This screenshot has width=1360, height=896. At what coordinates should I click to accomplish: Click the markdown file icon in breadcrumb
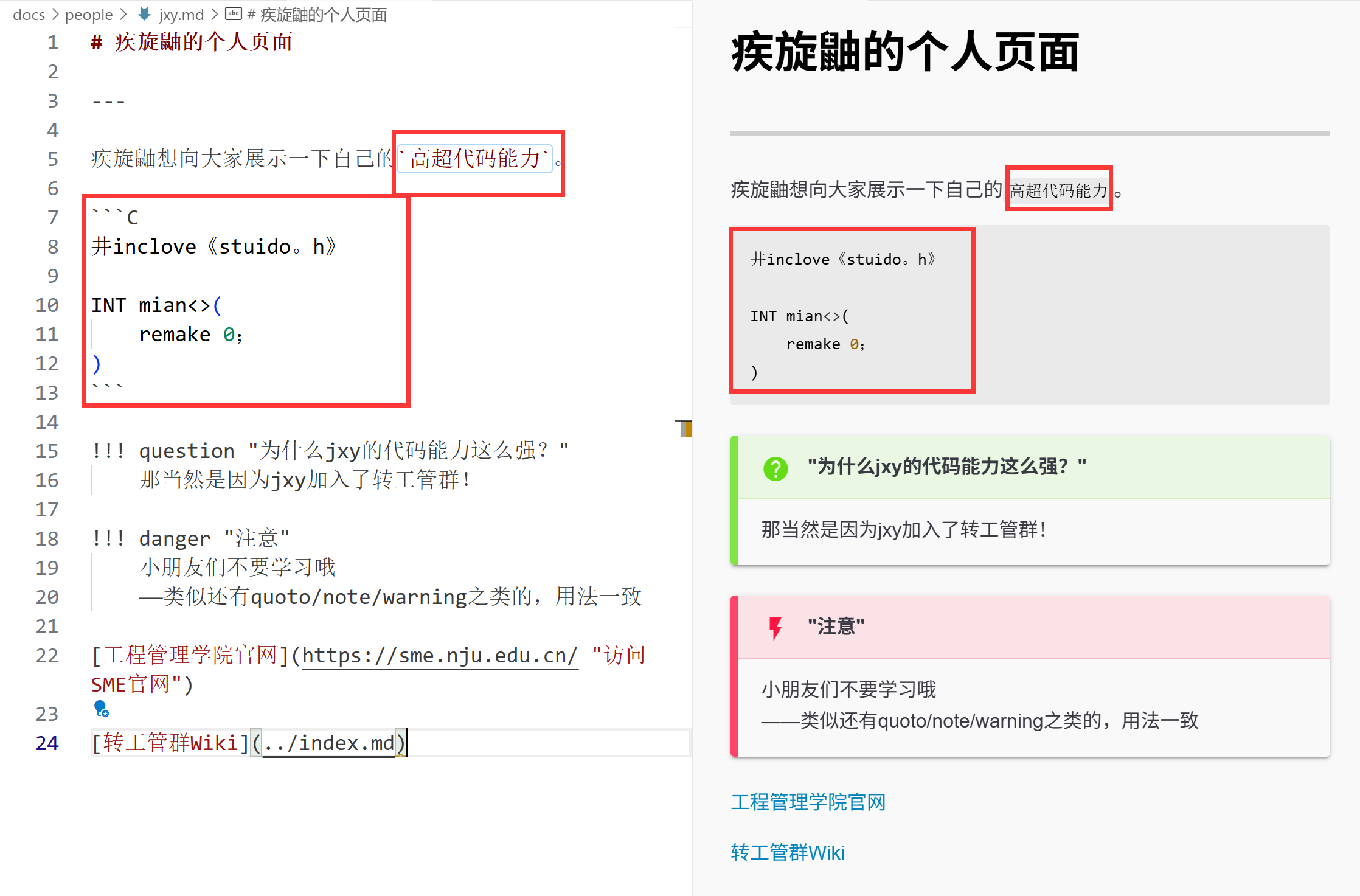[x=145, y=14]
